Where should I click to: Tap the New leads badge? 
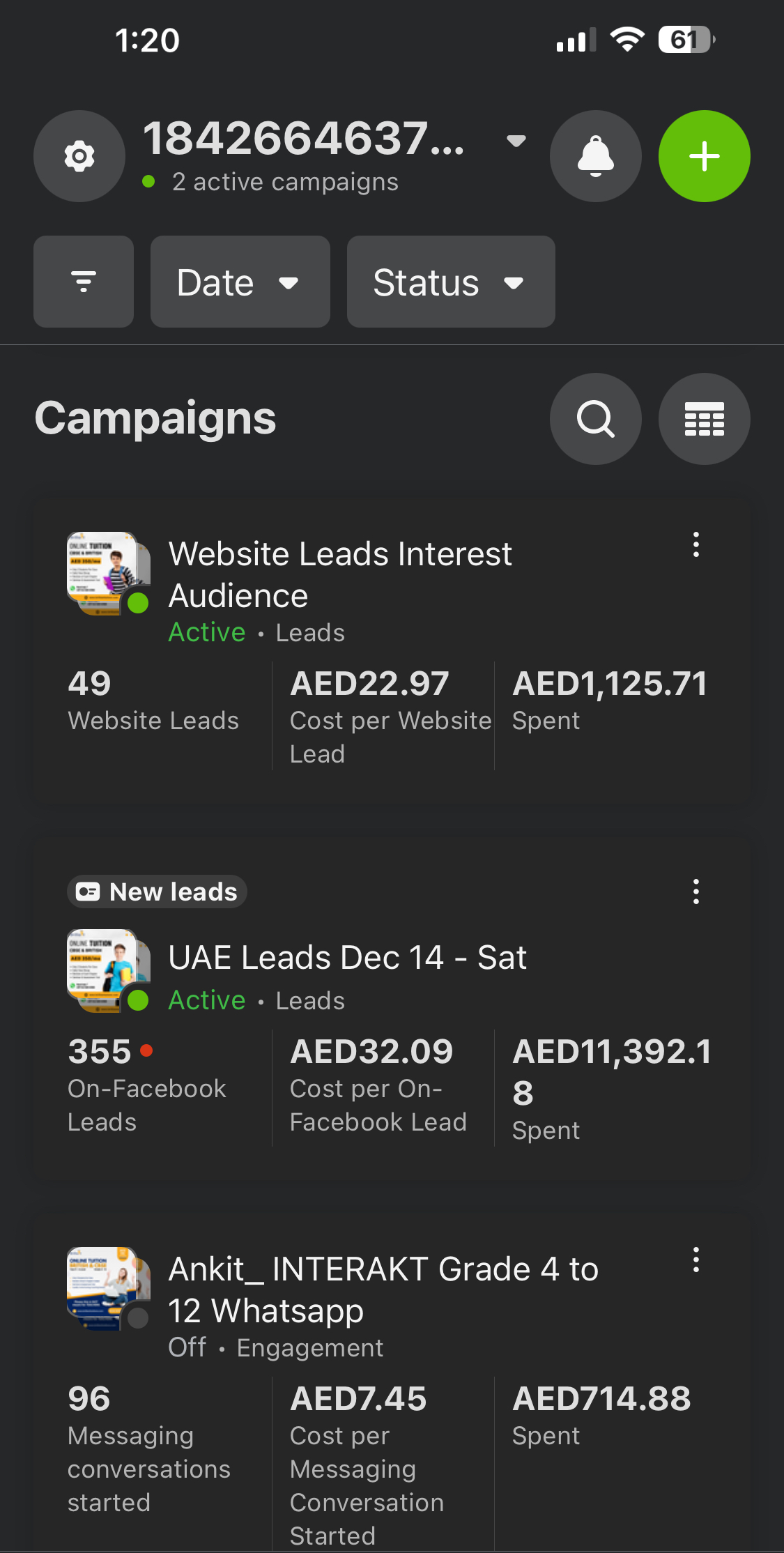pyautogui.click(x=157, y=892)
